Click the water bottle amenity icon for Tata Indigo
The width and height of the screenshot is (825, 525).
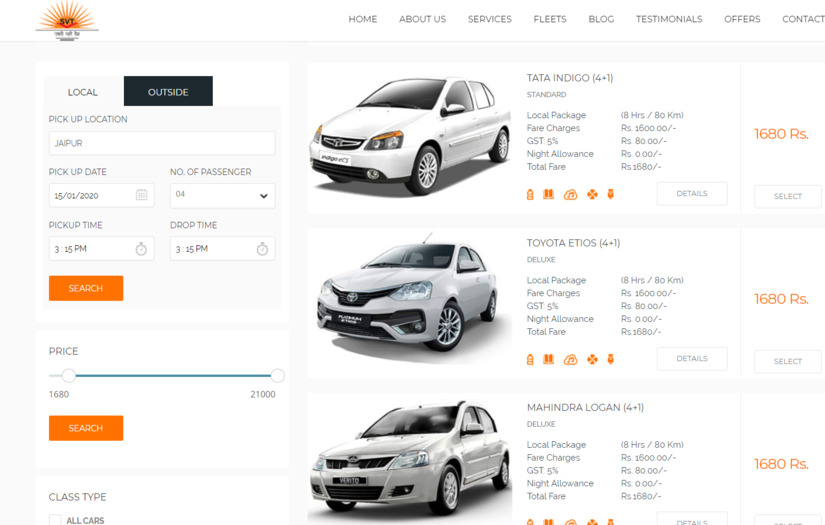point(530,195)
